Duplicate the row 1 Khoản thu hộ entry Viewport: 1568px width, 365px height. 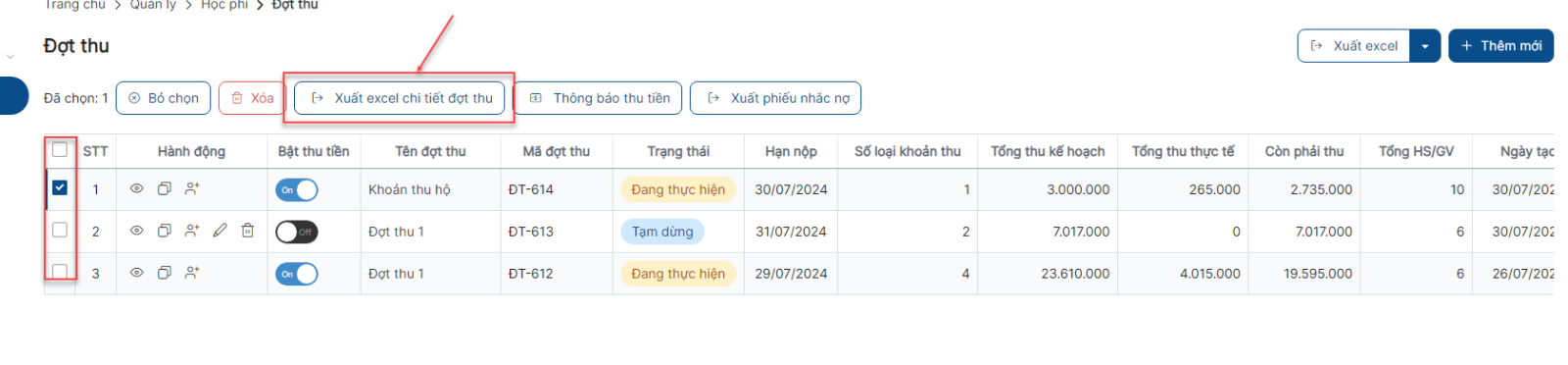pos(165,188)
